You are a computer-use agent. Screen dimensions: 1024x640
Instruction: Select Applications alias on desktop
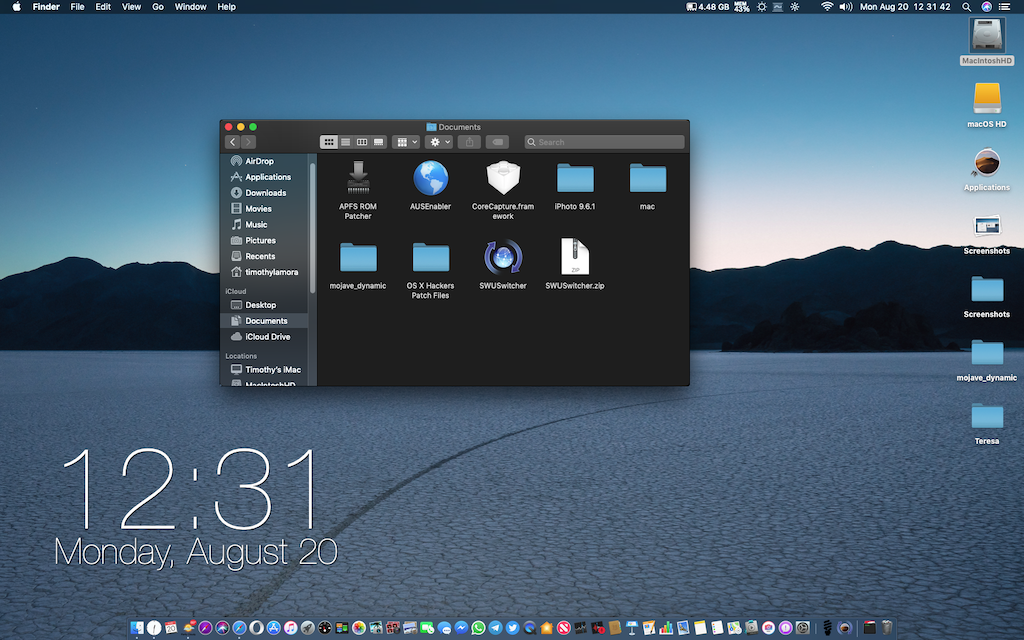(987, 168)
